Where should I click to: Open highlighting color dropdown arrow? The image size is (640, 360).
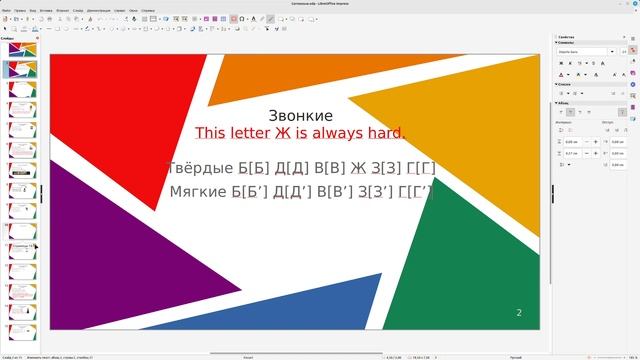pyautogui.click(x=586, y=75)
